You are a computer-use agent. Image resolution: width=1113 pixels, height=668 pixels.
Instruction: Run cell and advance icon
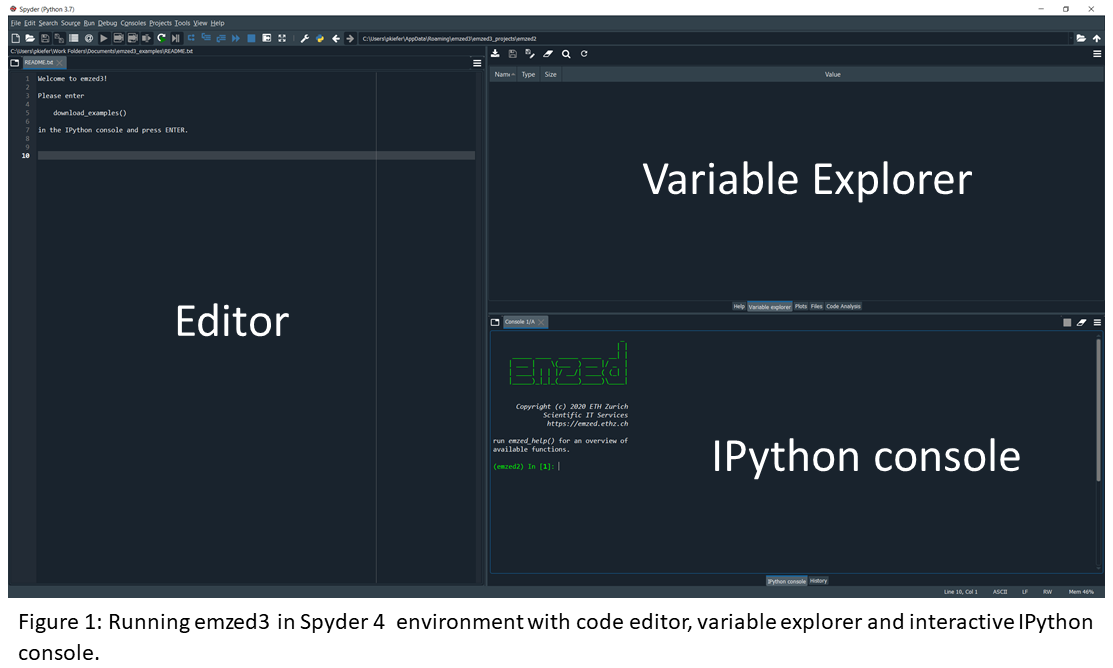[133, 38]
